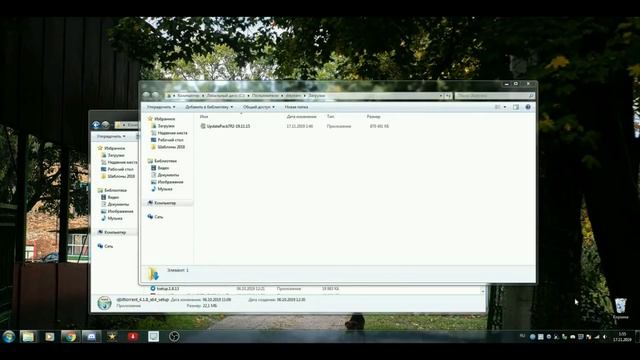Screen dimensions: 640x360
Task: Click the OBS Studio taskbar icon
Action: tap(174, 337)
